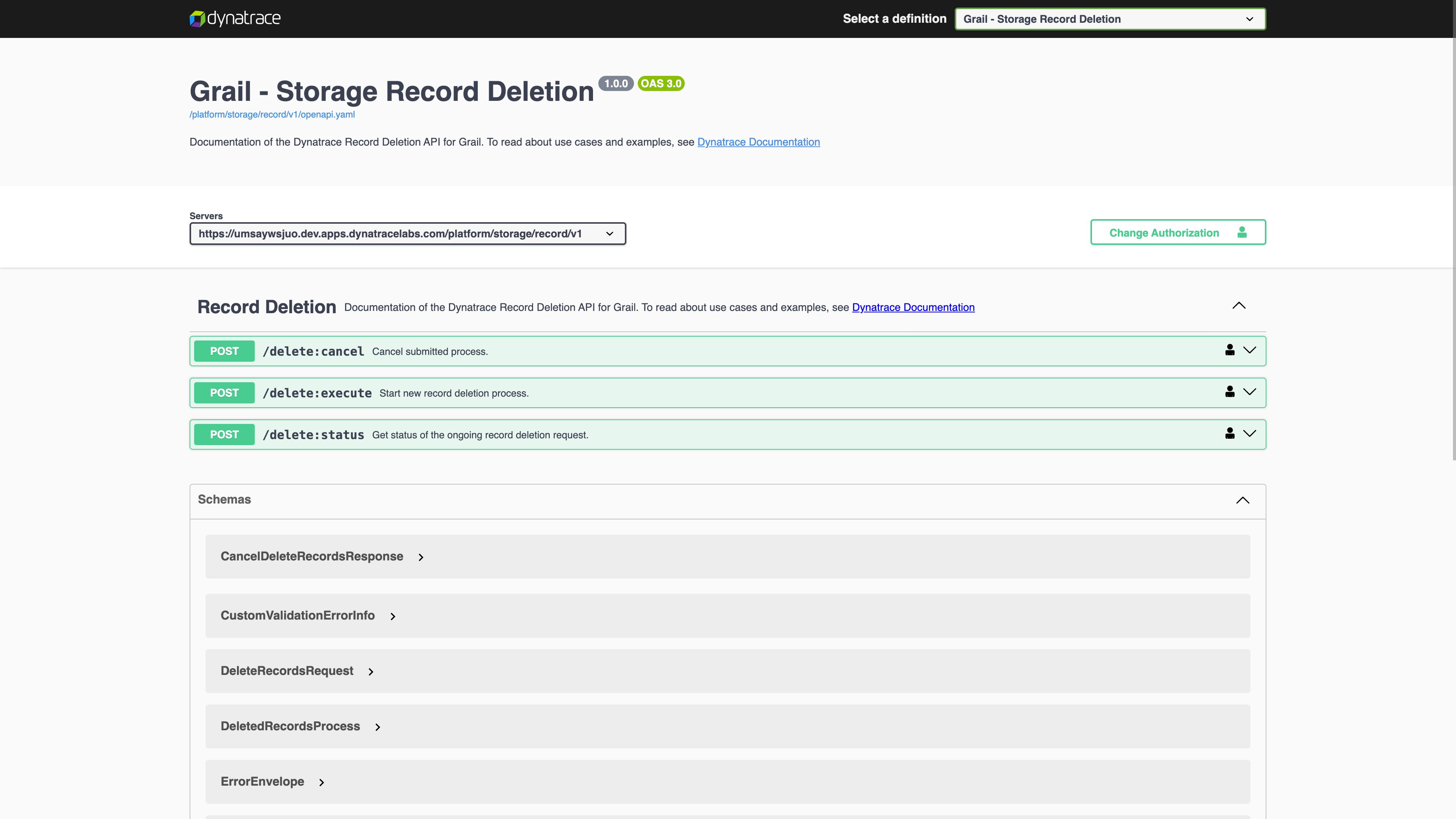Collapse the Record Deletion section

1238,306
